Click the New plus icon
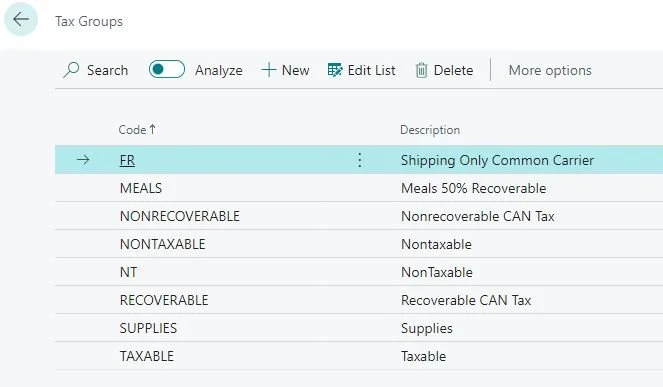The image size is (663, 387). click(268, 70)
